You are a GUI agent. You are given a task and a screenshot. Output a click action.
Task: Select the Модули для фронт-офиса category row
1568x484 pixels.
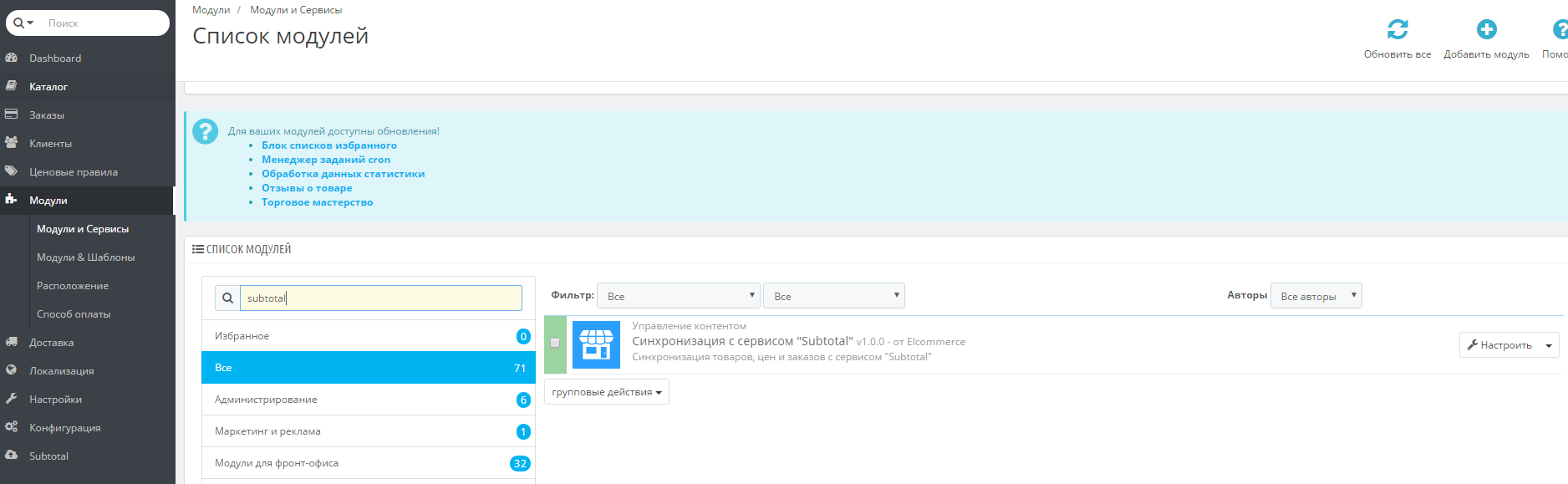tap(369, 463)
